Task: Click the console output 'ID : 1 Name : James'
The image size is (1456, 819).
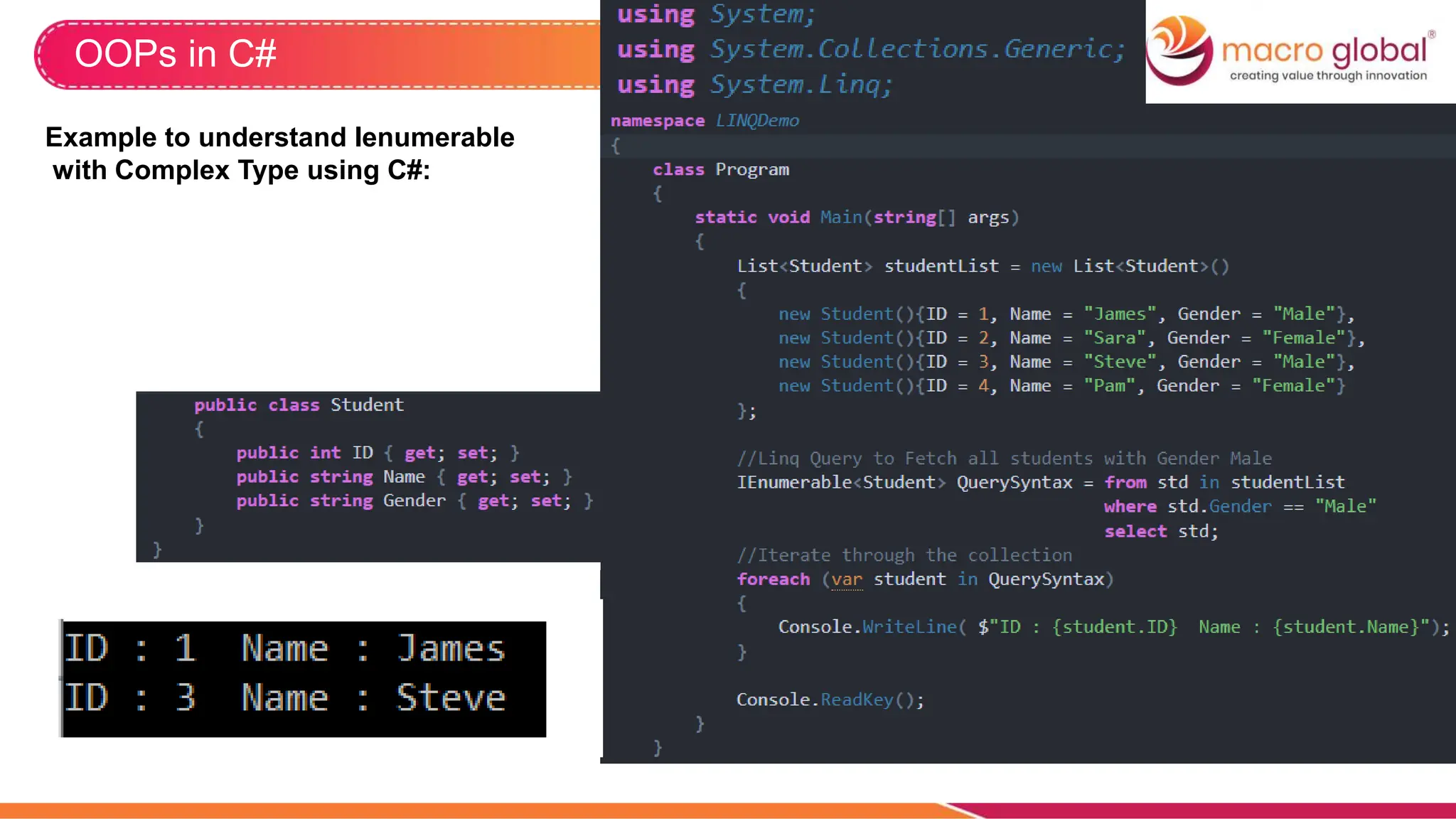Action: pyautogui.click(x=284, y=649)
